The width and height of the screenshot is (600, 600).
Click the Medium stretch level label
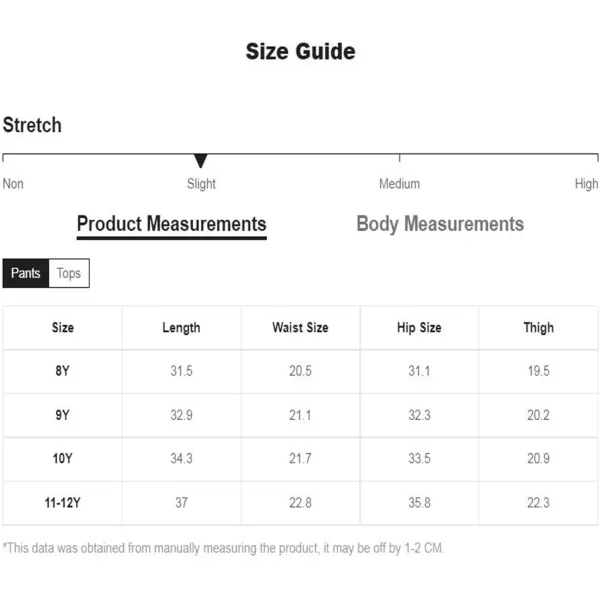399,184
